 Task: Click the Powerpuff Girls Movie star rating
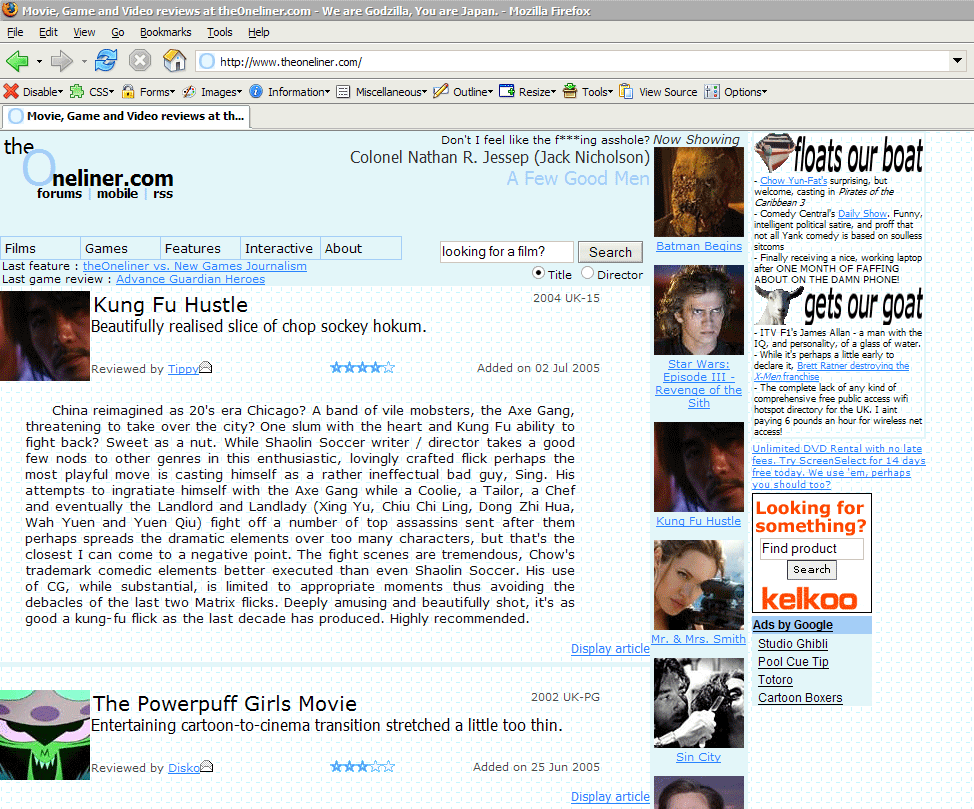pyautogui.click(x=362, y=767)
